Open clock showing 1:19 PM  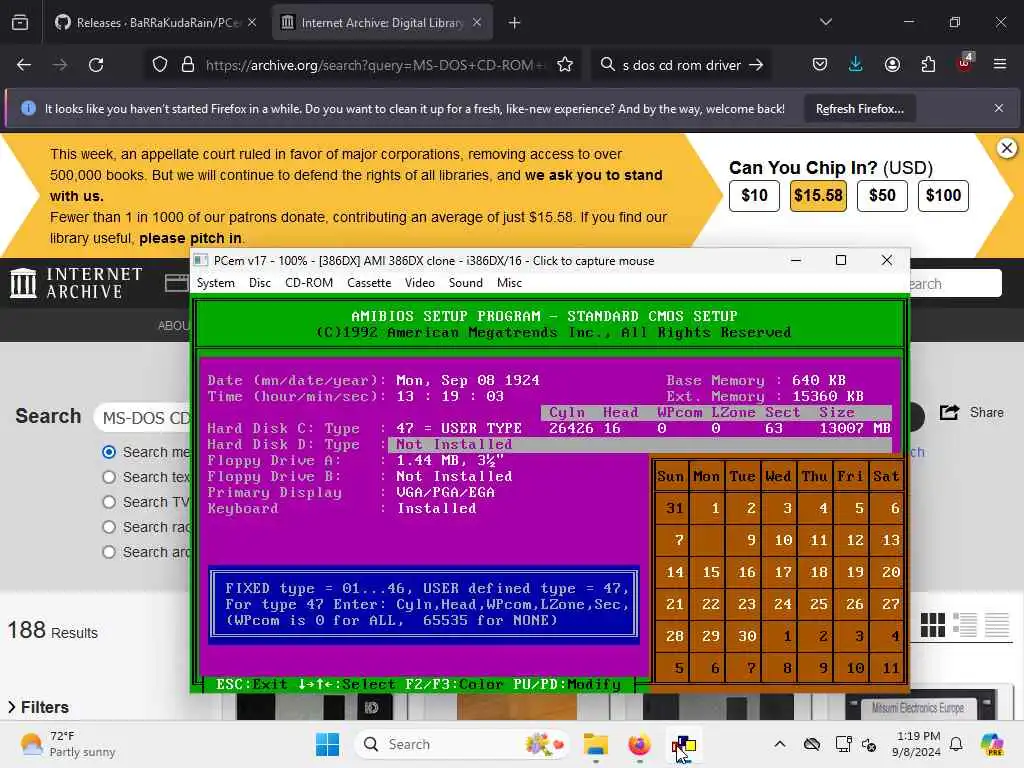pos(918,744)
